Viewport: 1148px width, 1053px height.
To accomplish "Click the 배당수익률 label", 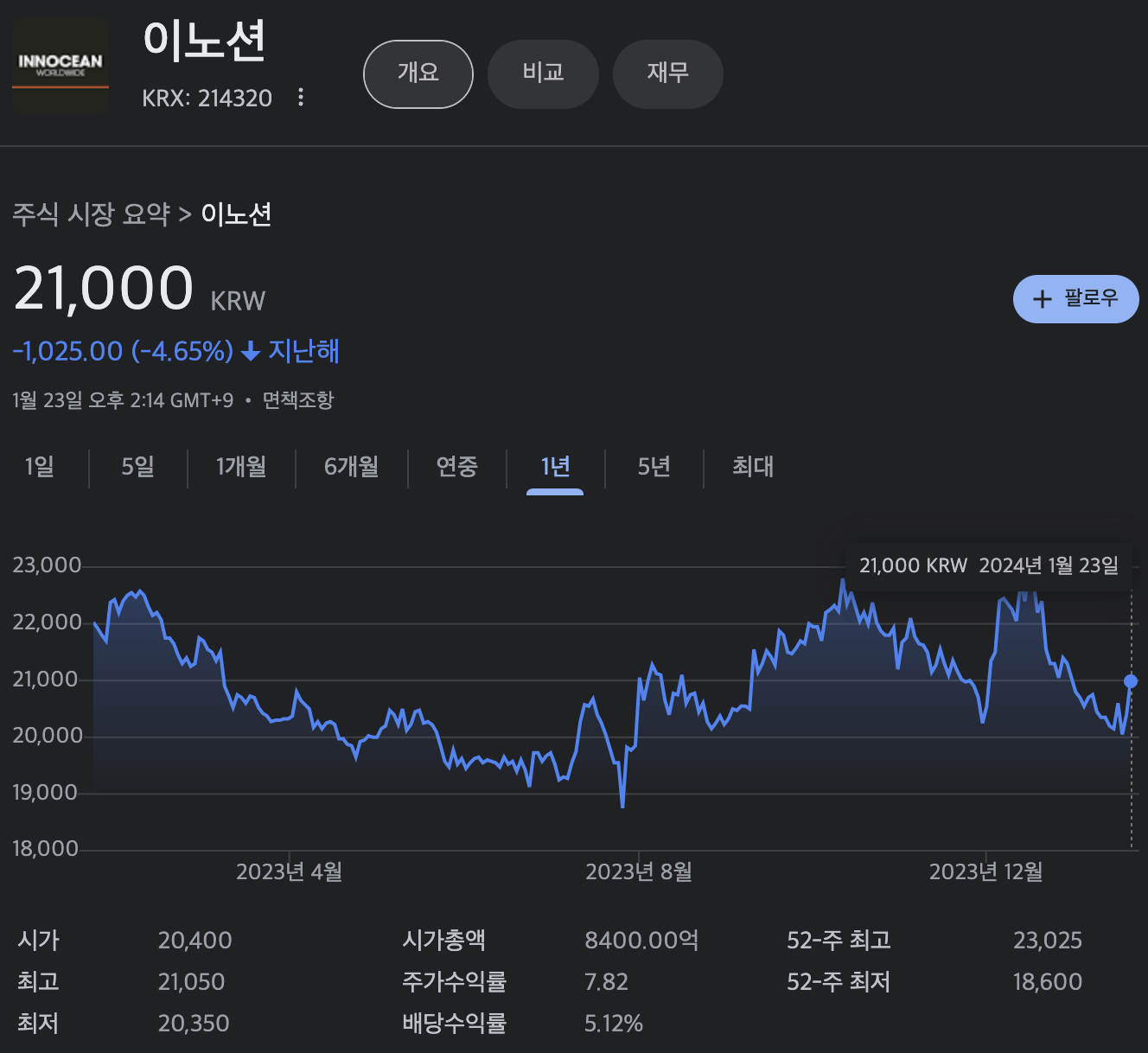I will (x=454, y=1024).
